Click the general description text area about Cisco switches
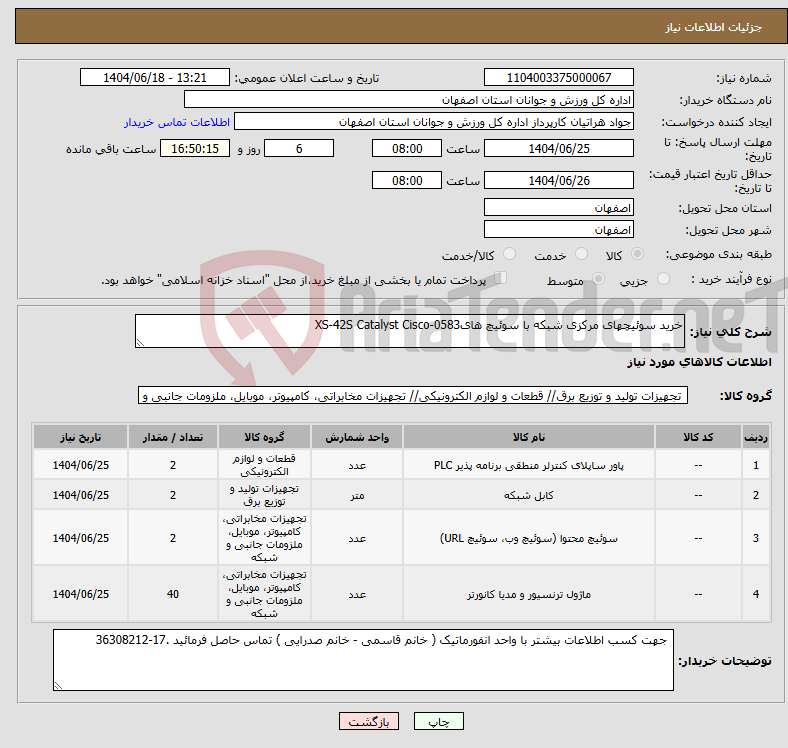Image resolution: width=788 pixels, height=748 pixels. [x=410, y=331]
